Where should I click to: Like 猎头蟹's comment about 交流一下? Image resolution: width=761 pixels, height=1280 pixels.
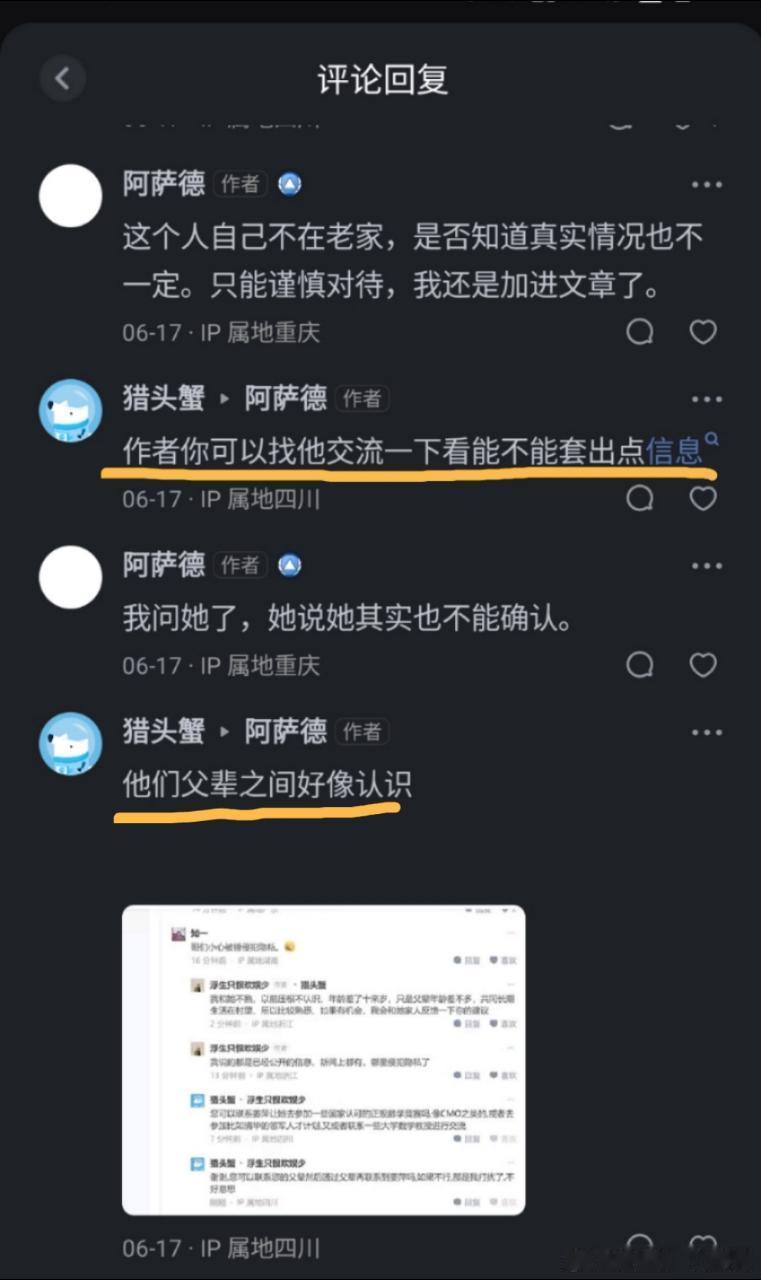(704, 498)
